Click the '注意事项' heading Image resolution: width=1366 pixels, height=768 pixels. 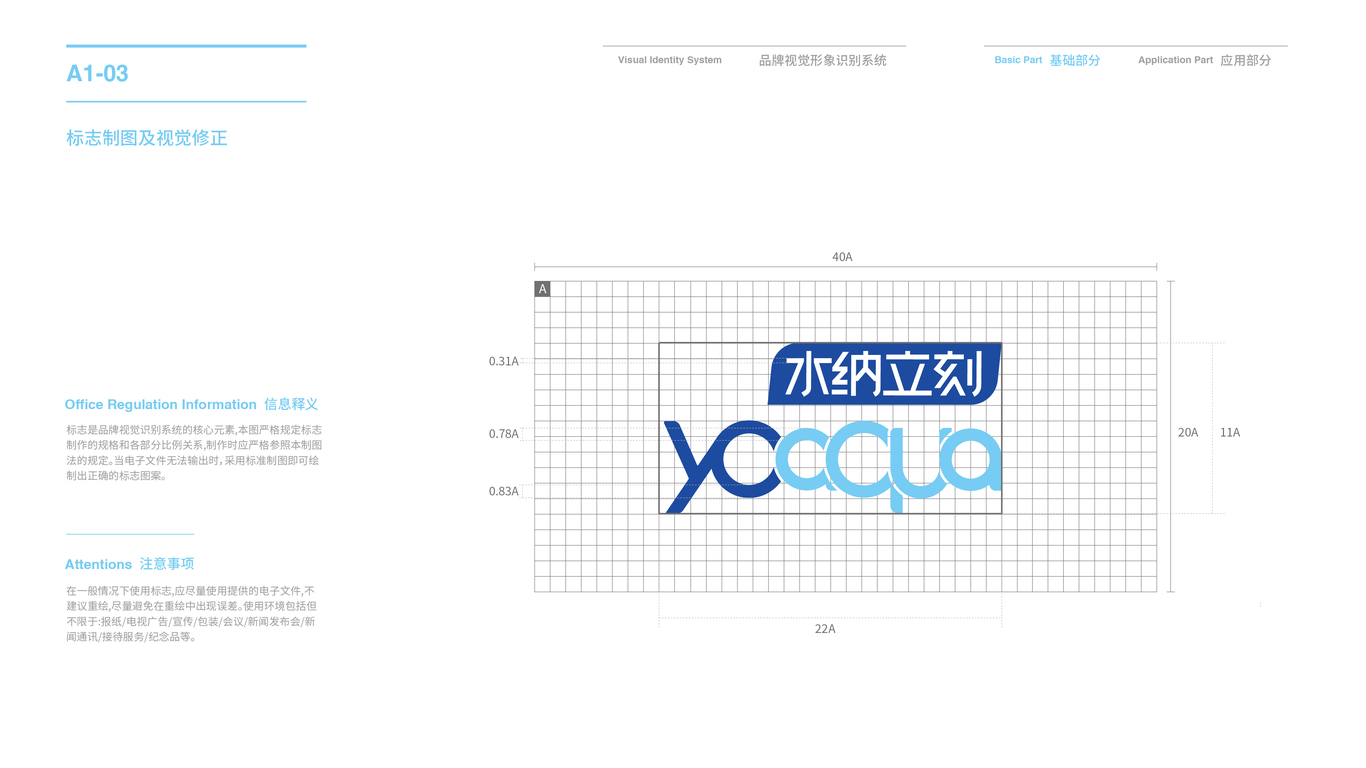167,564
